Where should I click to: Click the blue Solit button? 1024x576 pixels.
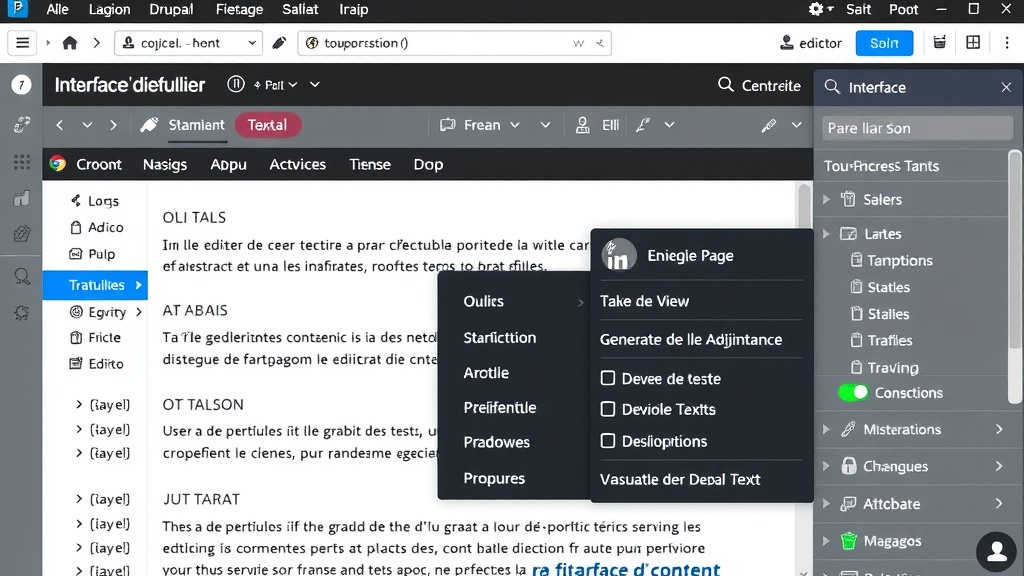coord(884,42)
